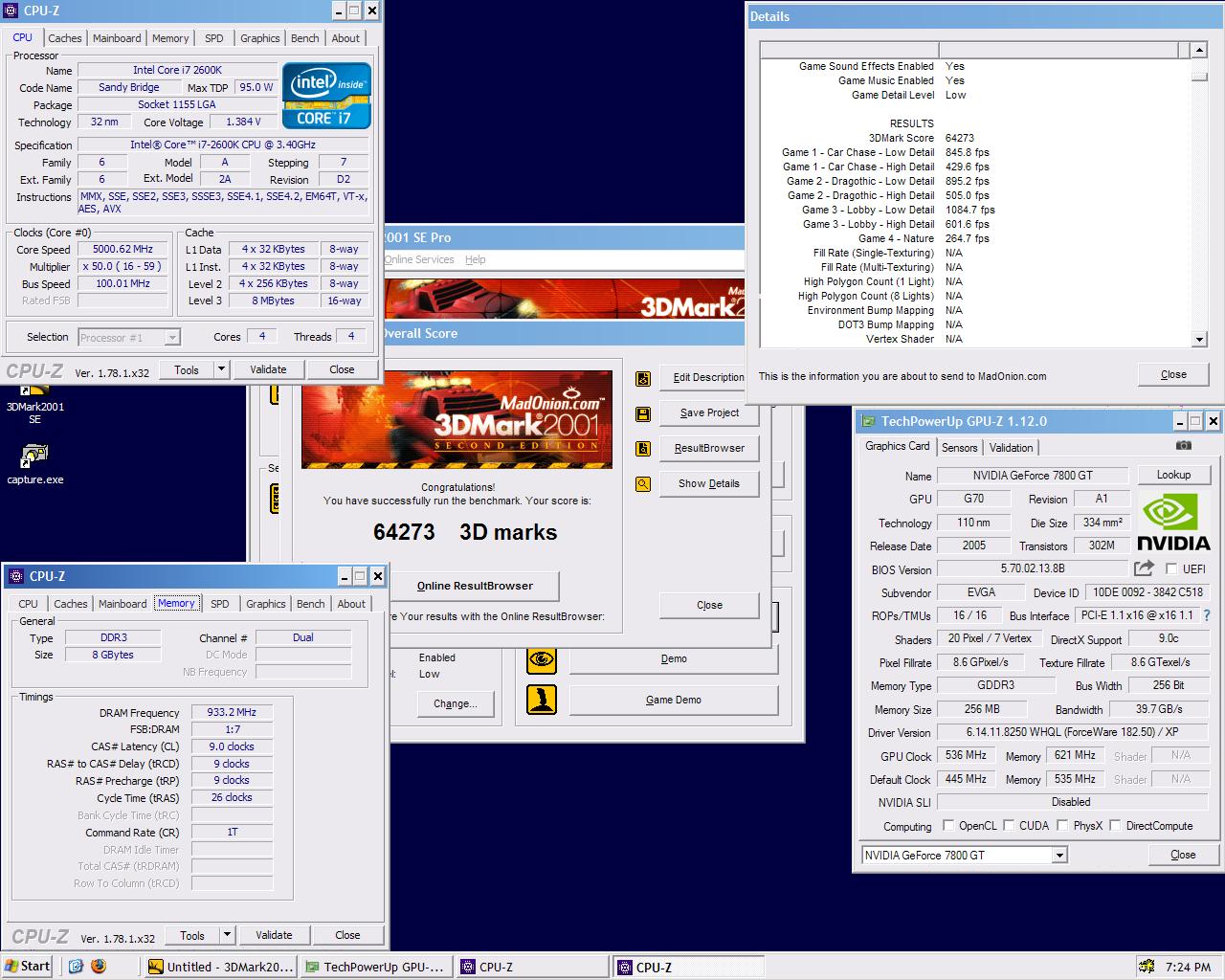Launch Internet Explorer from quick launch
The height and width of the screenshot is (980, 1225).
[76, 967]
